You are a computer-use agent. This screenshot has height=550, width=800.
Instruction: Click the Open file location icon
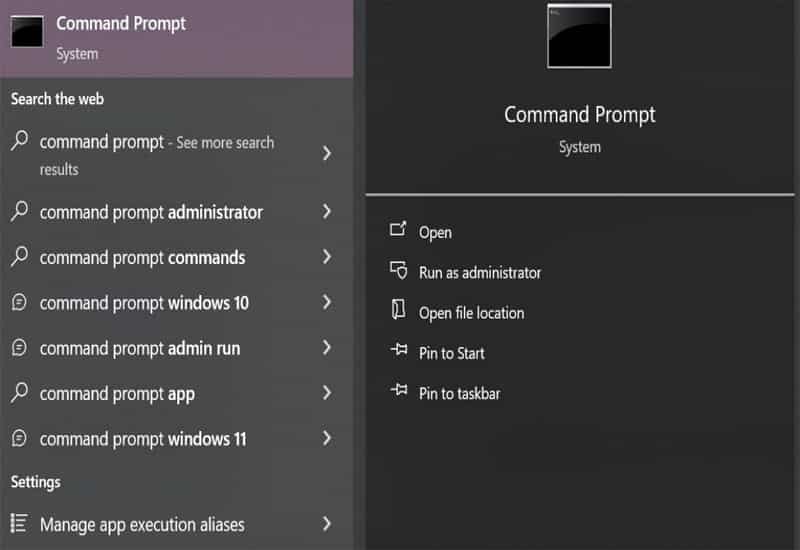[x=398, y=311]
